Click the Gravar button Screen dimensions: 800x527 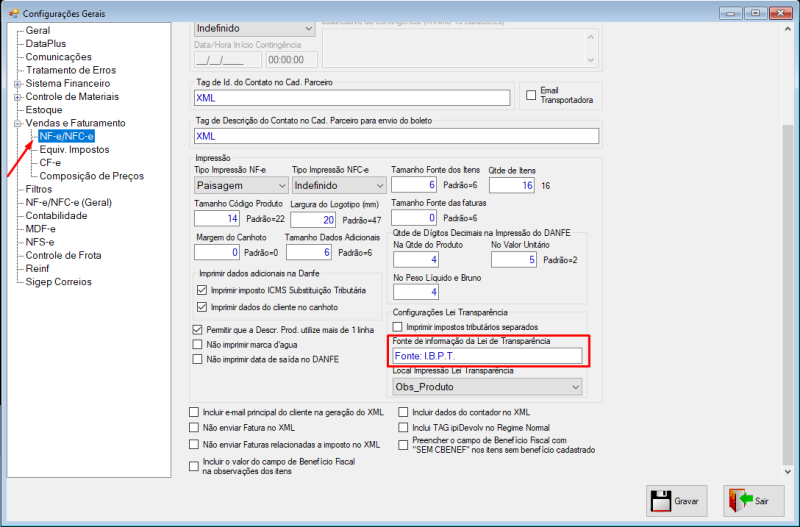[677, 501]
